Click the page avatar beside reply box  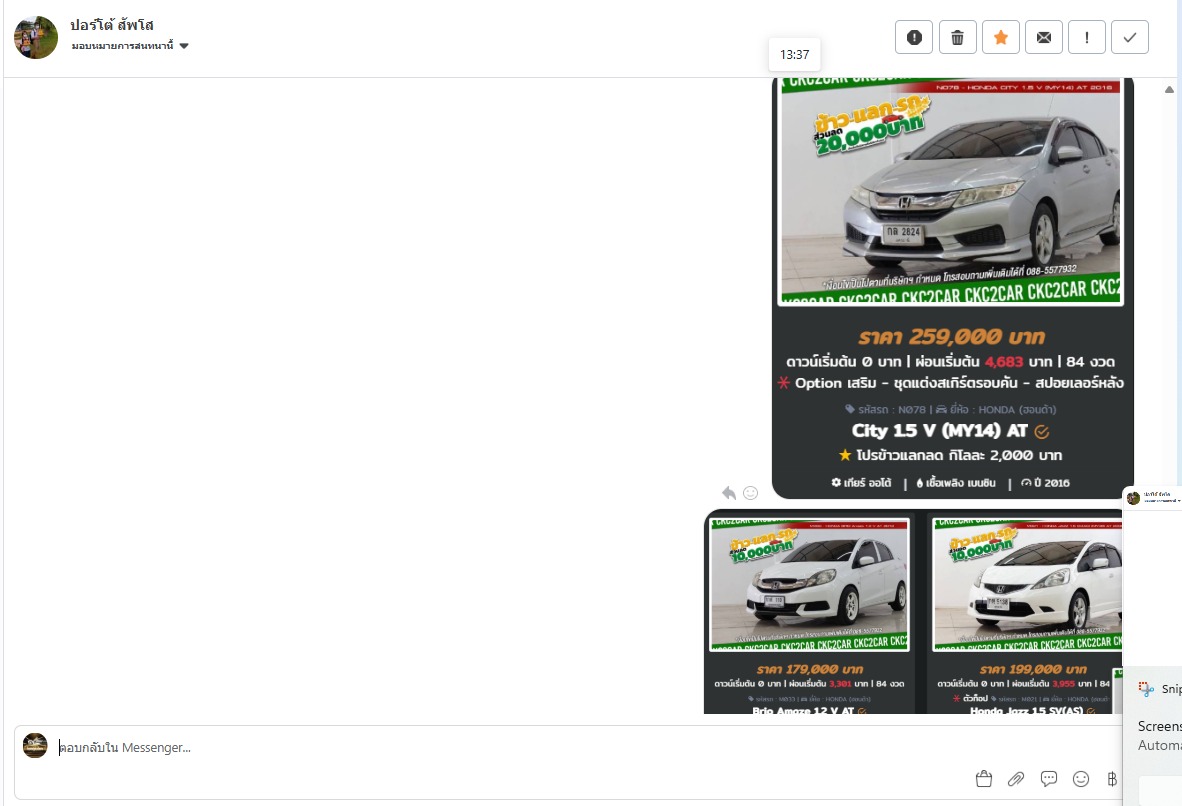(35, 746)
